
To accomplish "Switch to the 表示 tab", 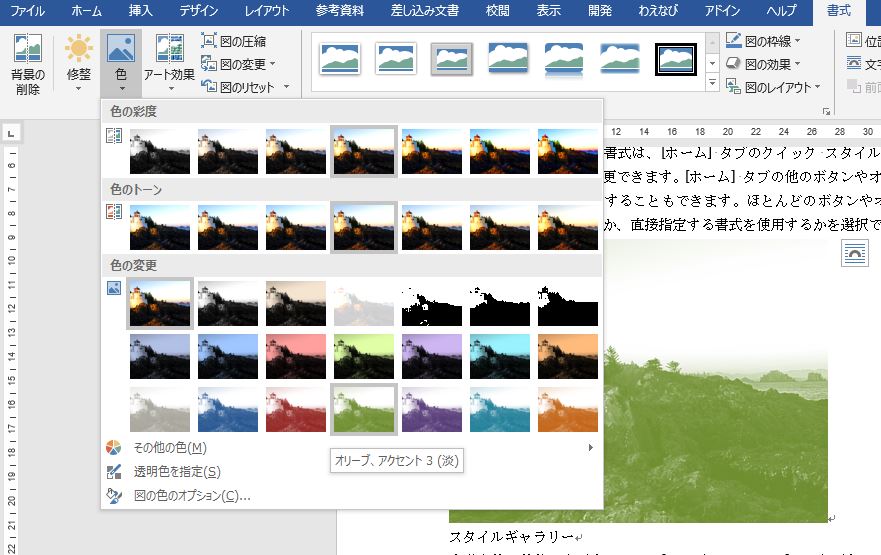I will [548, 10].
